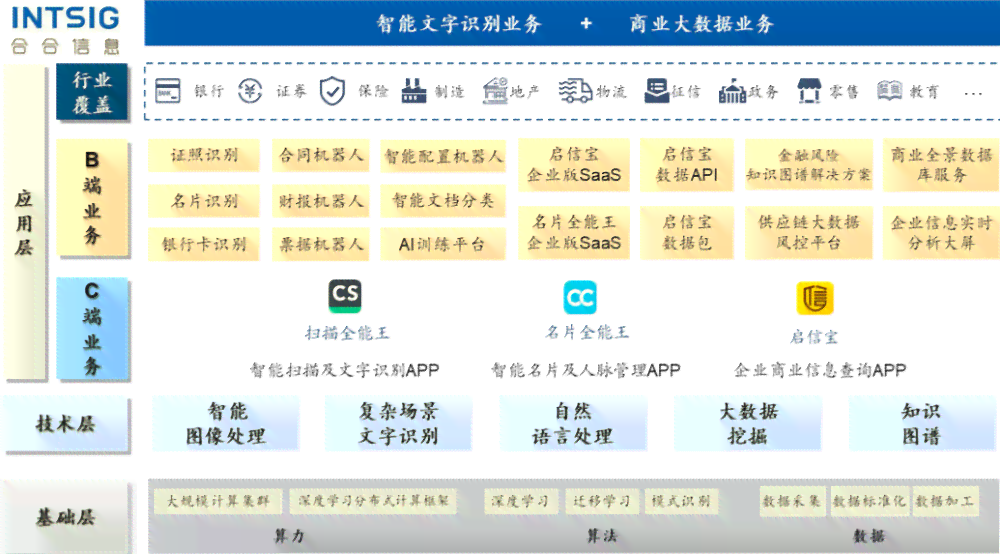This screenshot has width=1000, height=554.
Task: Click the logistics truck icon beside 物流
Action: coord(575,91)
